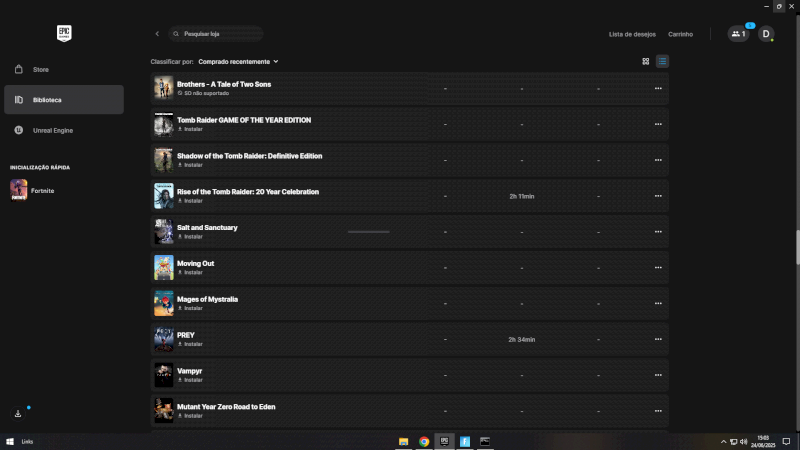Viewport: 800px width, 450px height.
Task: Open the profile avatar menu
Action: 766,34
